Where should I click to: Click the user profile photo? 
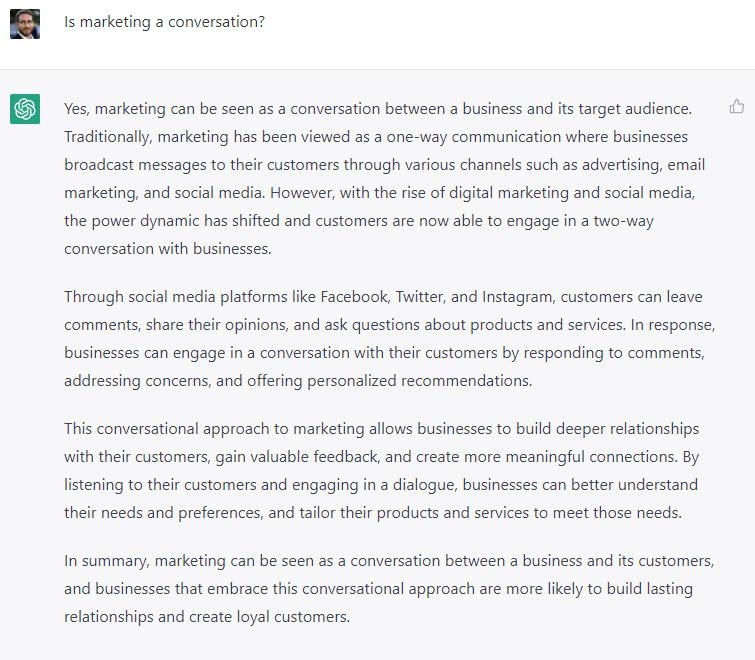point(25,24)
